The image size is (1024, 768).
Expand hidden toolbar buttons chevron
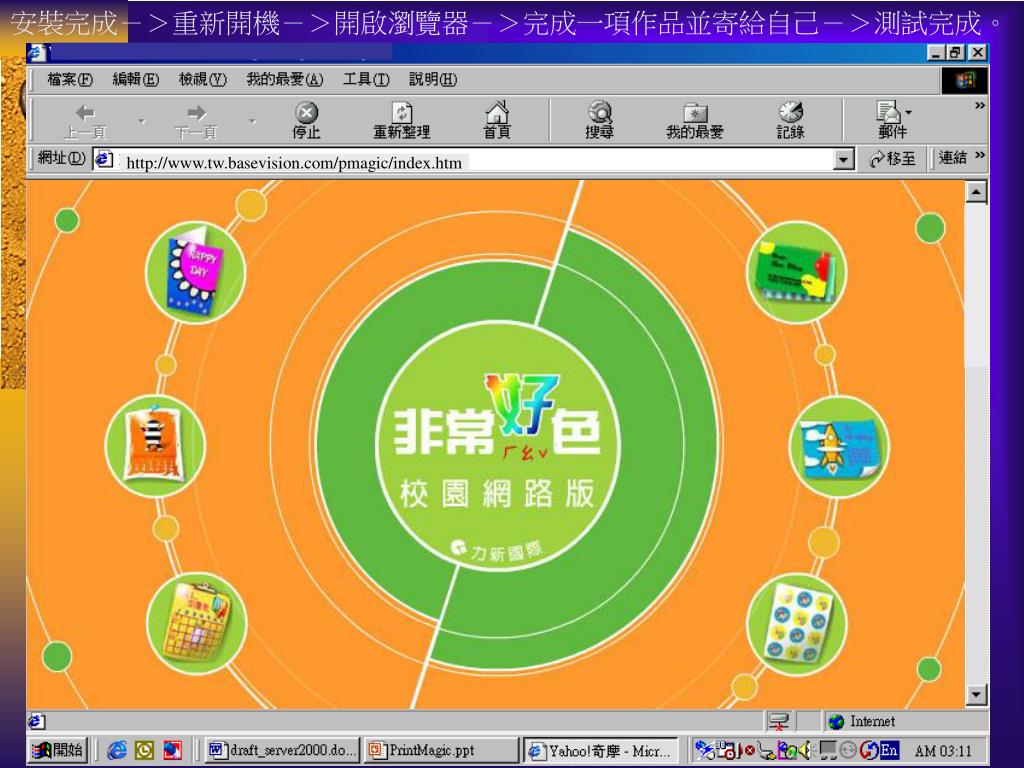(x=980, y=105)
